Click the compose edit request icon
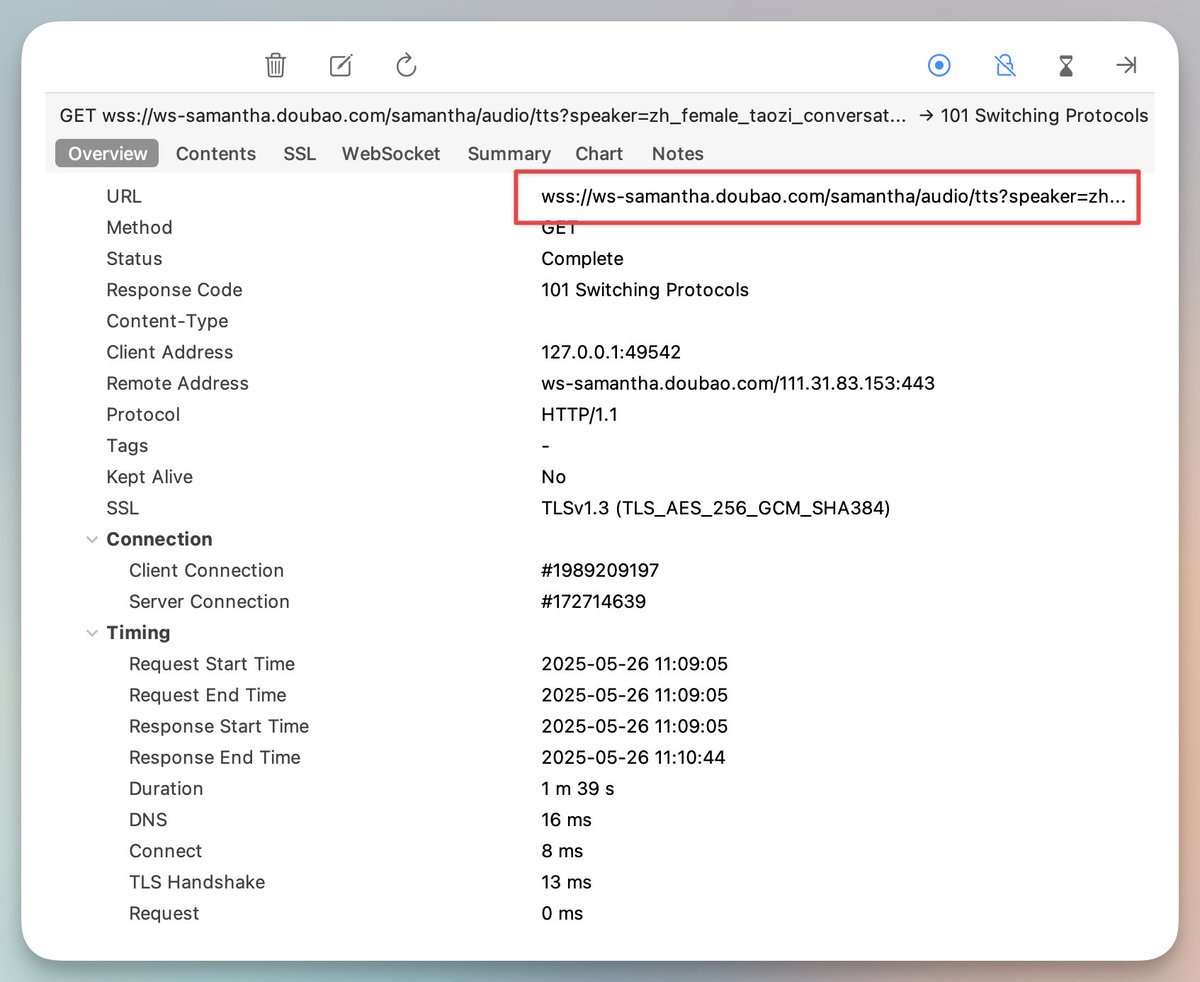The height and width of the screenshot is (982, 1200). [341, 66]
